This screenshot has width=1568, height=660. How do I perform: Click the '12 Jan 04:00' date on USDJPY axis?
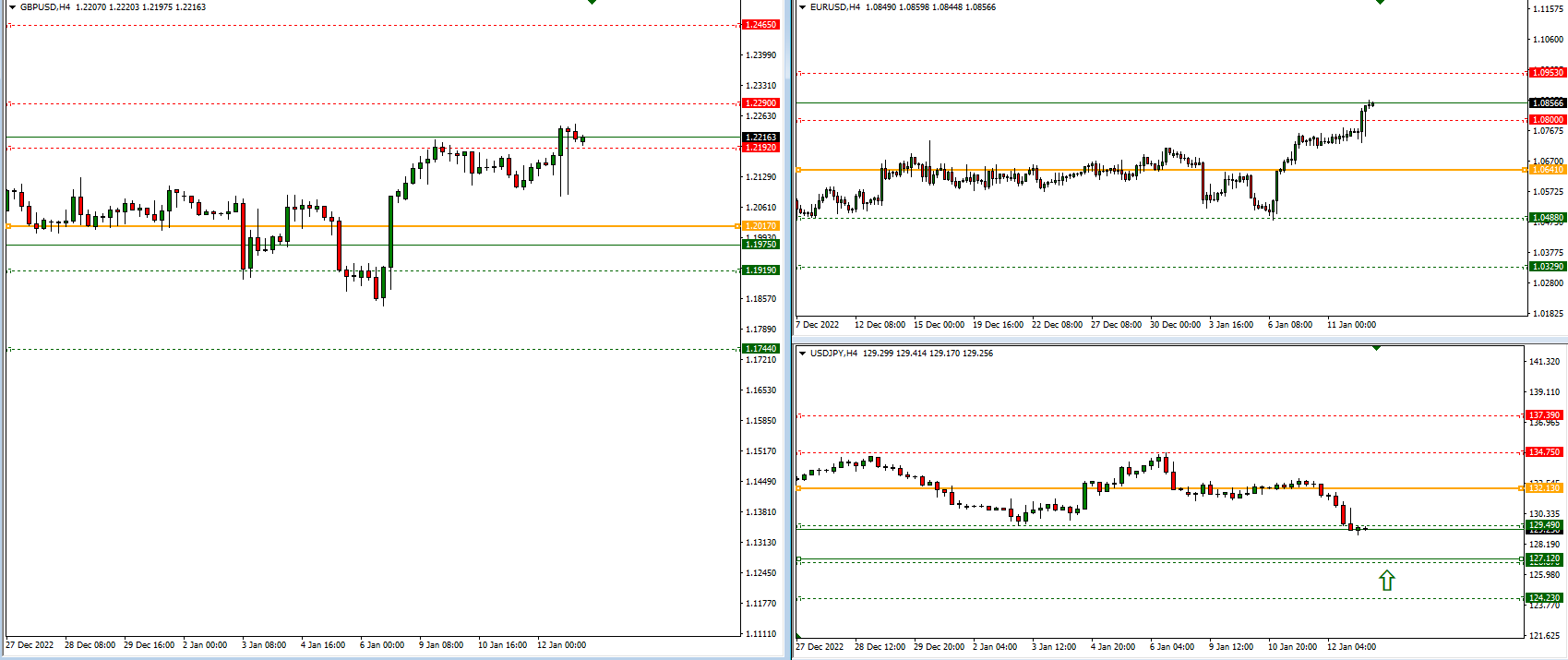tap(1351, 647)
